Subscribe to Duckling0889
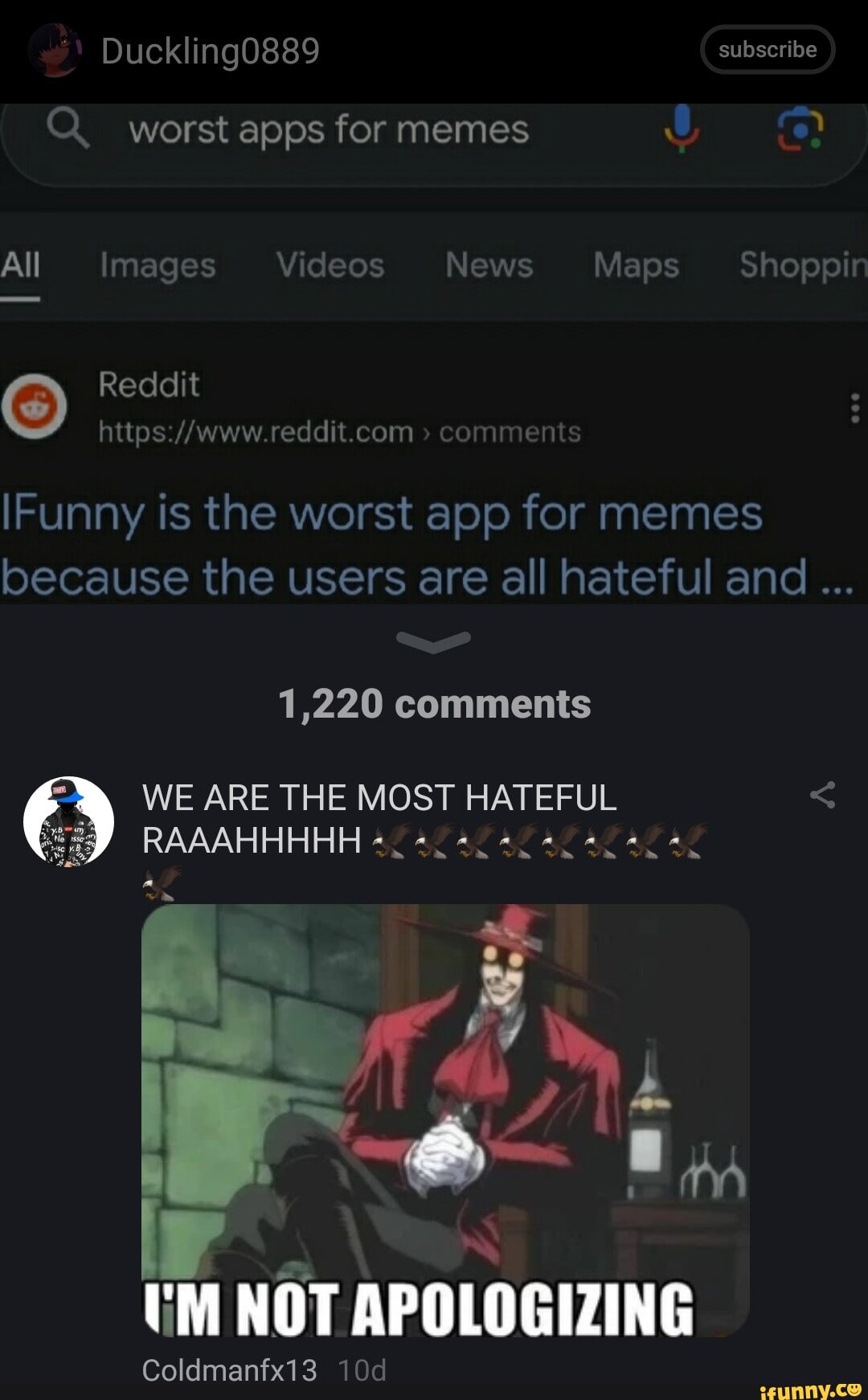Viewport: 868px width, 1400px height. [768, 50]
